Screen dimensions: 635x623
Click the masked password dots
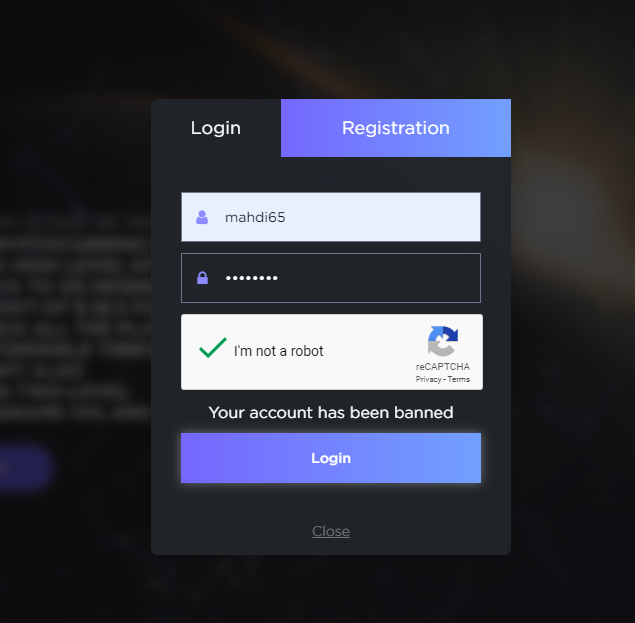point(251,278)
